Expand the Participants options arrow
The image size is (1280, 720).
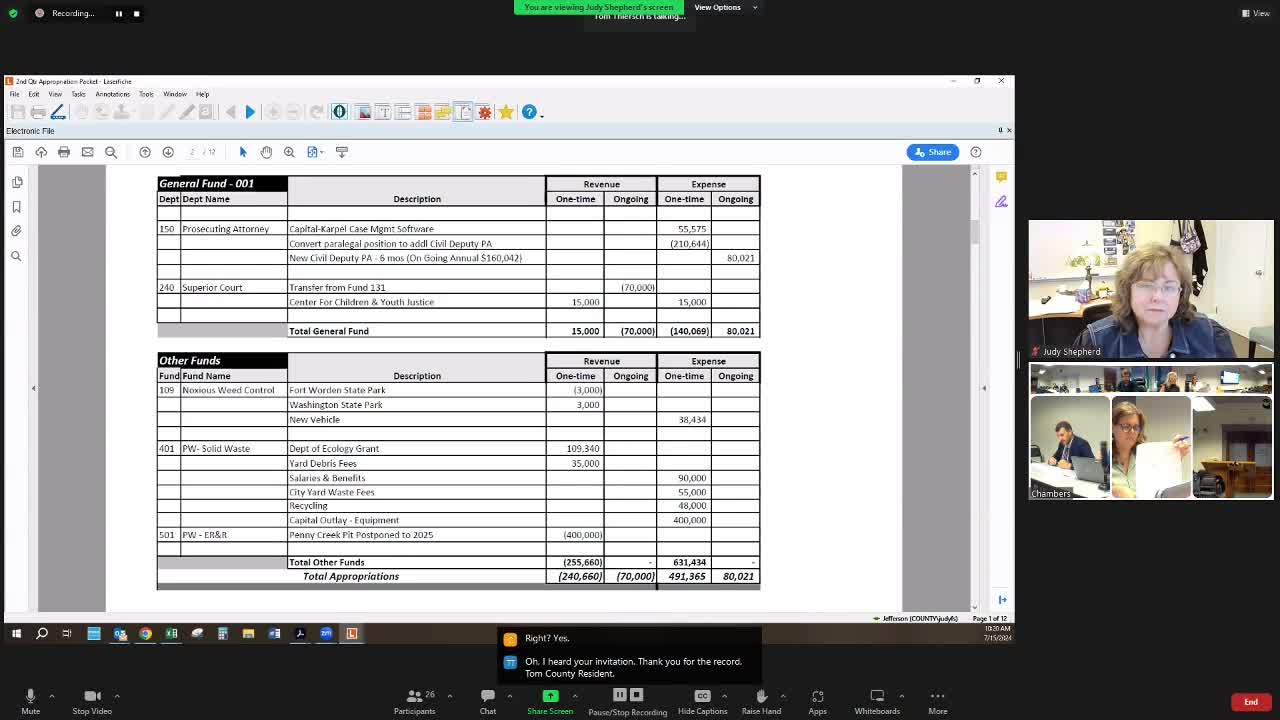pos(449,696)
